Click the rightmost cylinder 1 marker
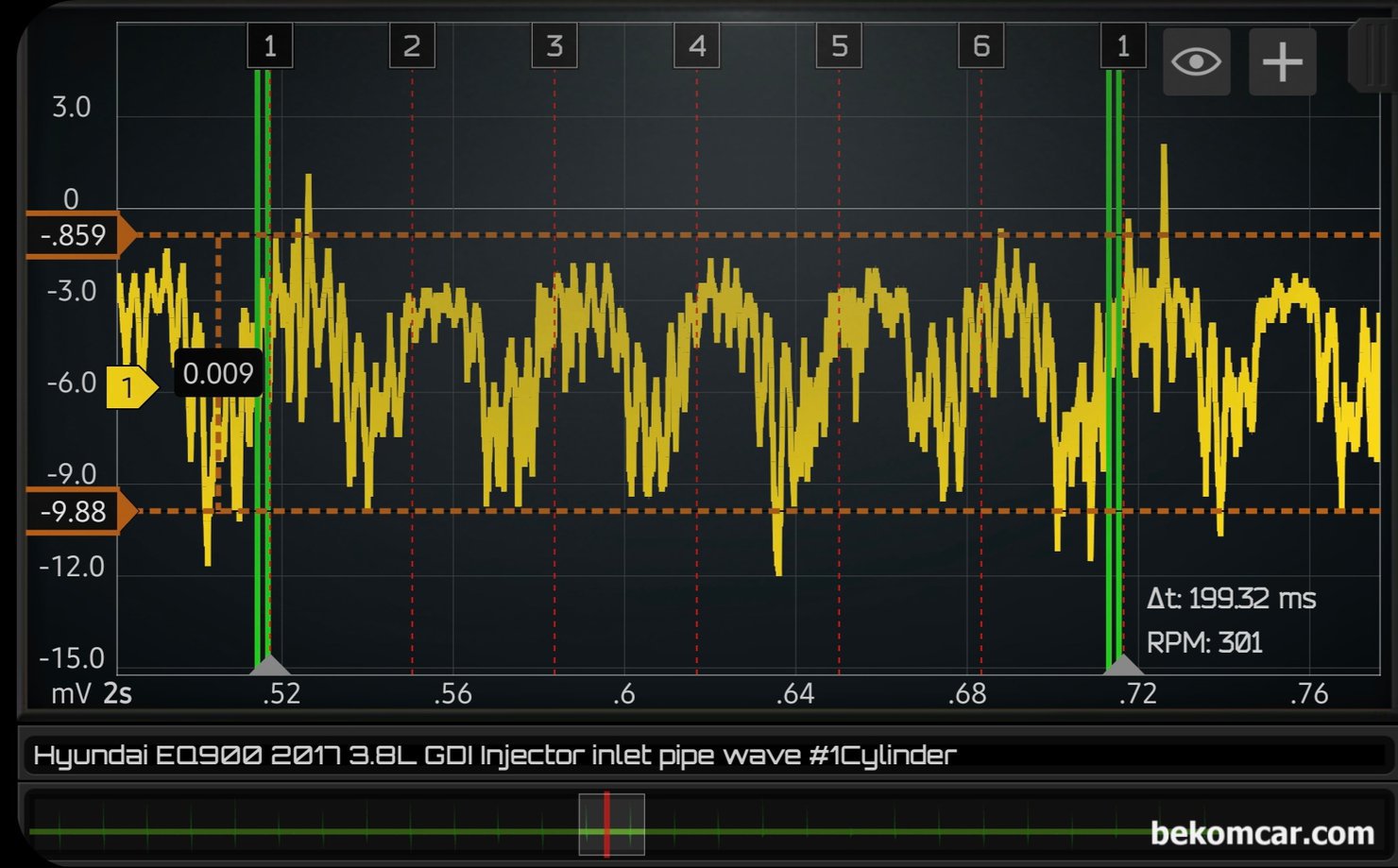This screenshot has height=868, width=1398. [x=1123, y=44]
